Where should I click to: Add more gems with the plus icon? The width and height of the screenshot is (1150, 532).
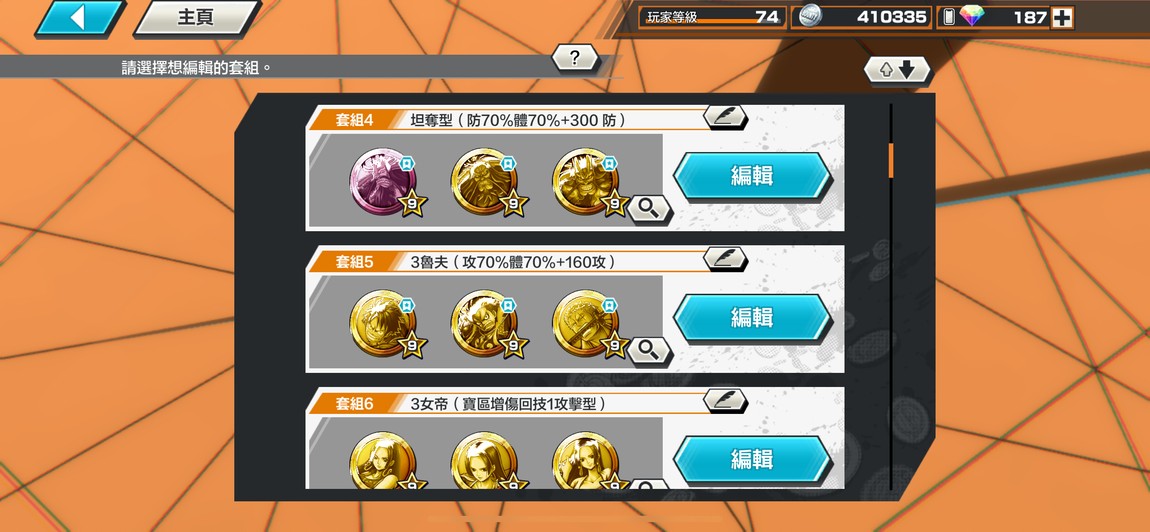click(x=1062, y=18)
